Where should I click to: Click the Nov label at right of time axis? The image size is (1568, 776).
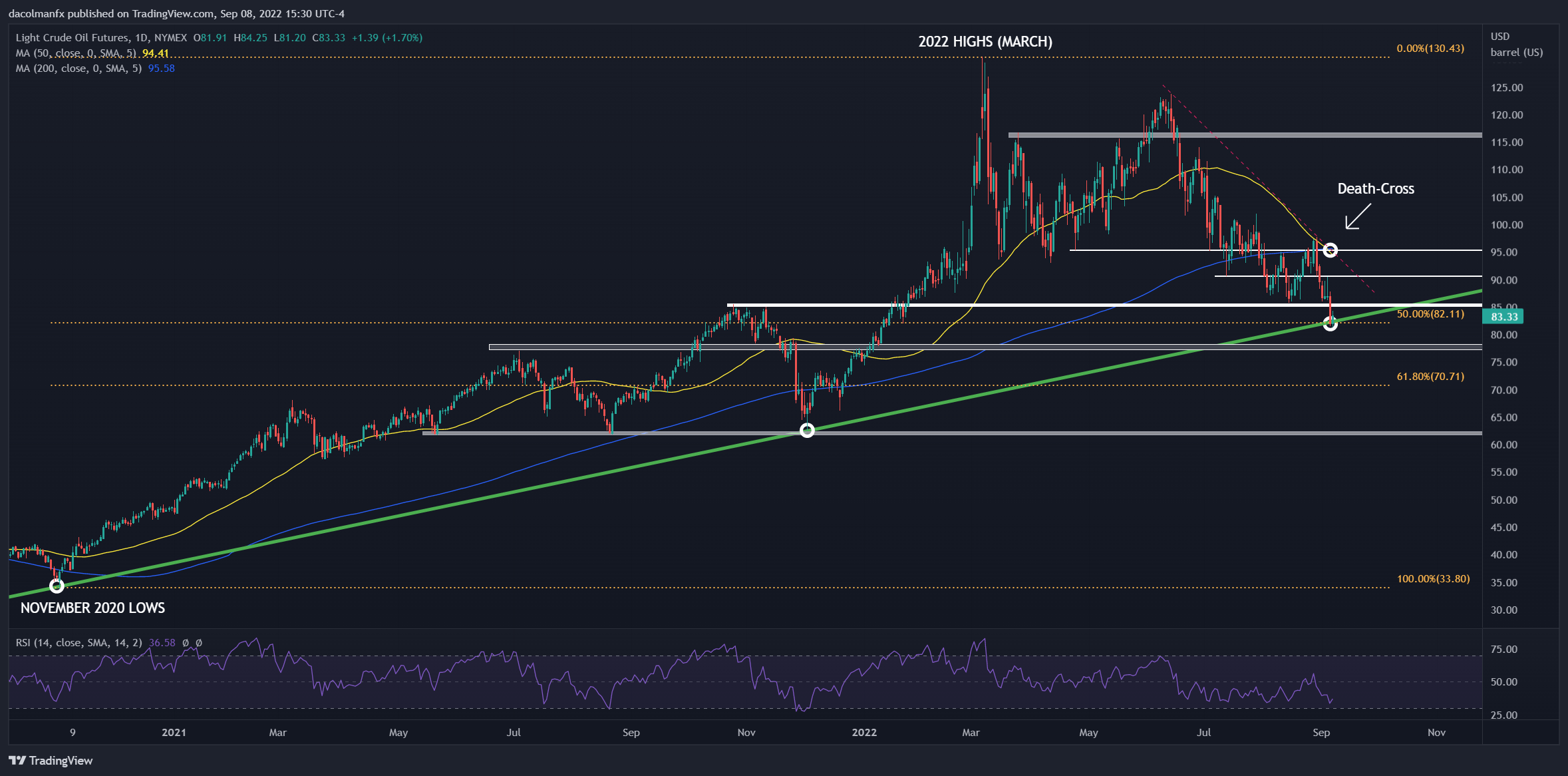pos(1437,732)
